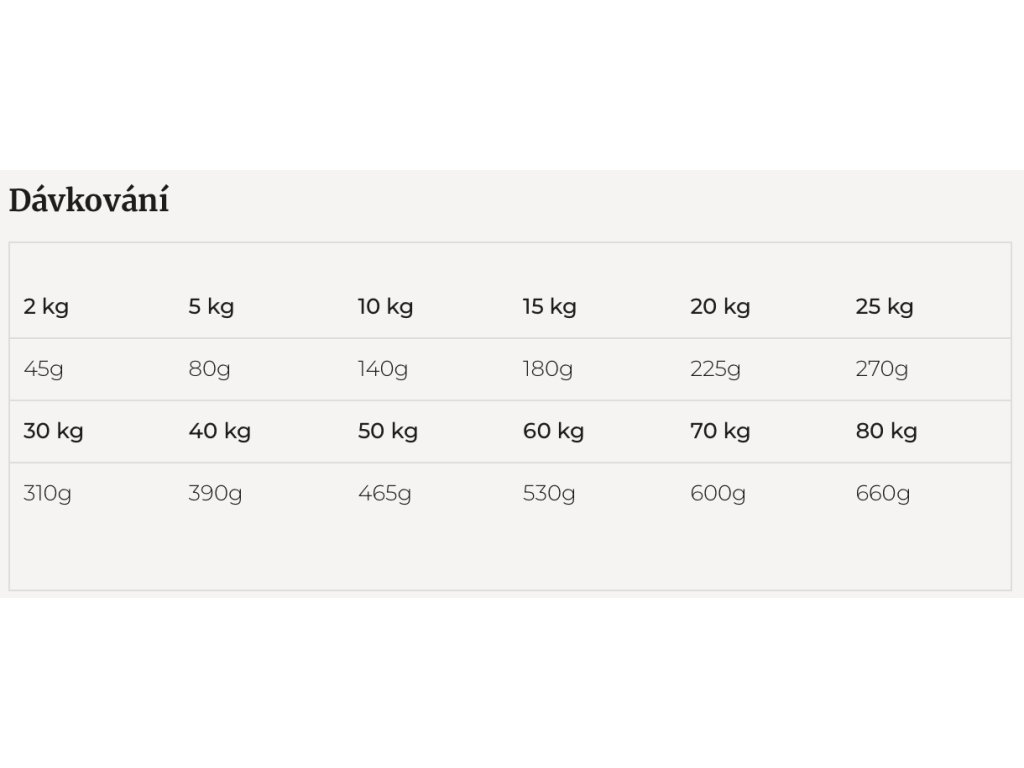Click the 15 kg column header
Viewport: 1024px width, 768px height.
click(549, 306)
